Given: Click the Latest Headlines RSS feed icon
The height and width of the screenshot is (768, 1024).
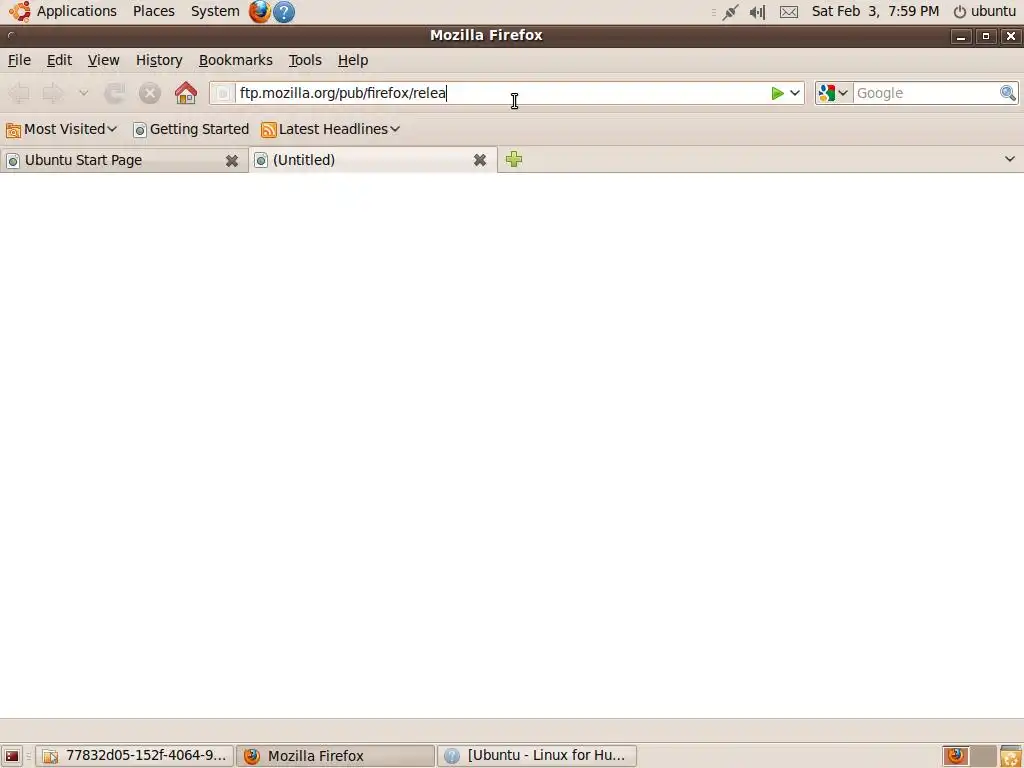Looking at the screenshot, I should [268, 129].
